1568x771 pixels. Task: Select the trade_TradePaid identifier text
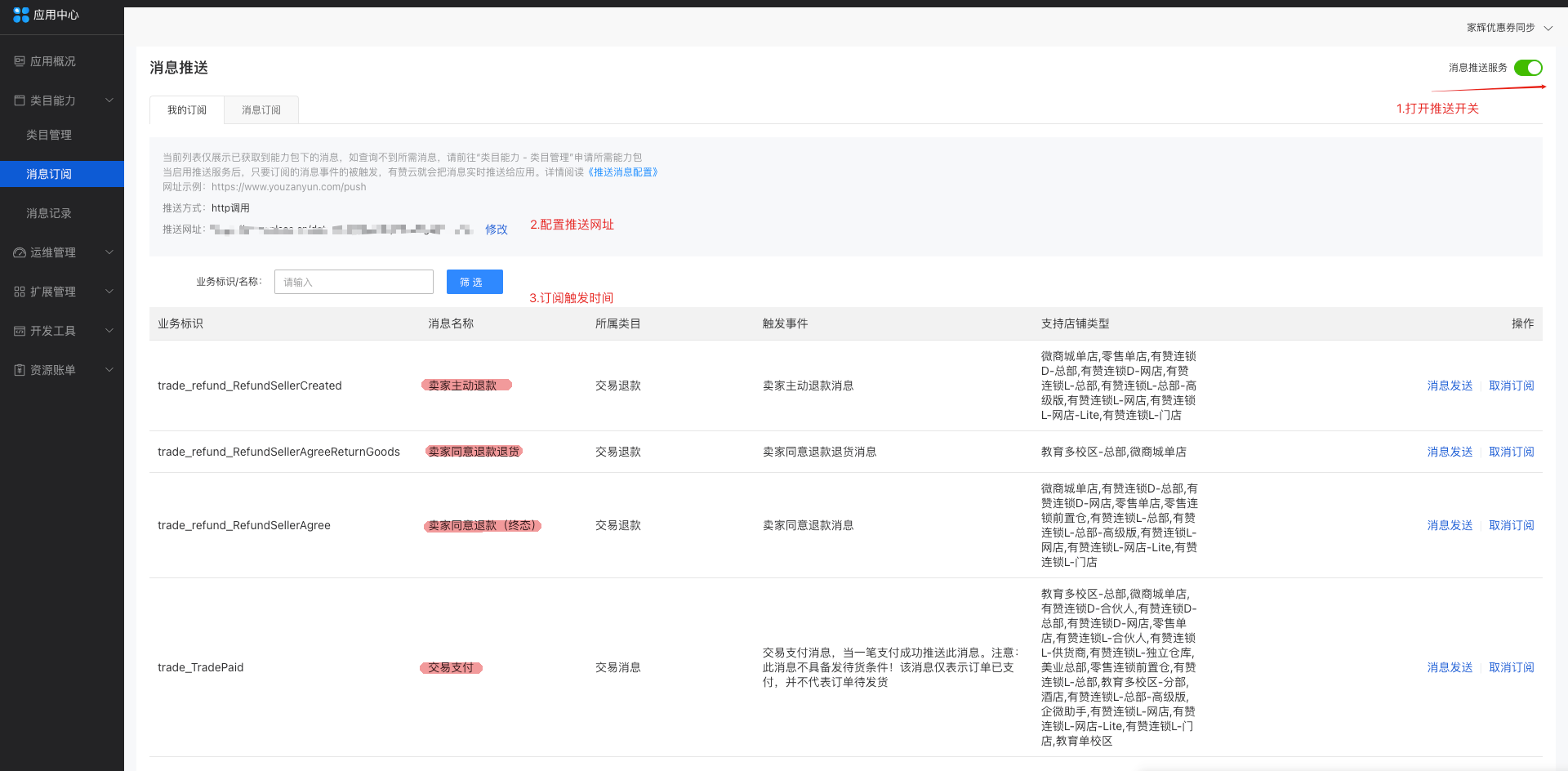coord(200,667)
